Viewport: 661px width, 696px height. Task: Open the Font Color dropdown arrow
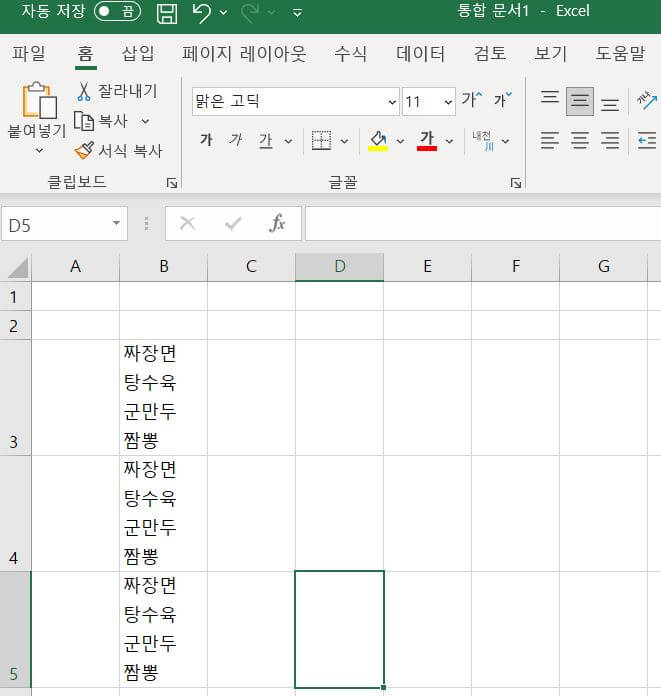pyautogui.click(x=449, y=141)
